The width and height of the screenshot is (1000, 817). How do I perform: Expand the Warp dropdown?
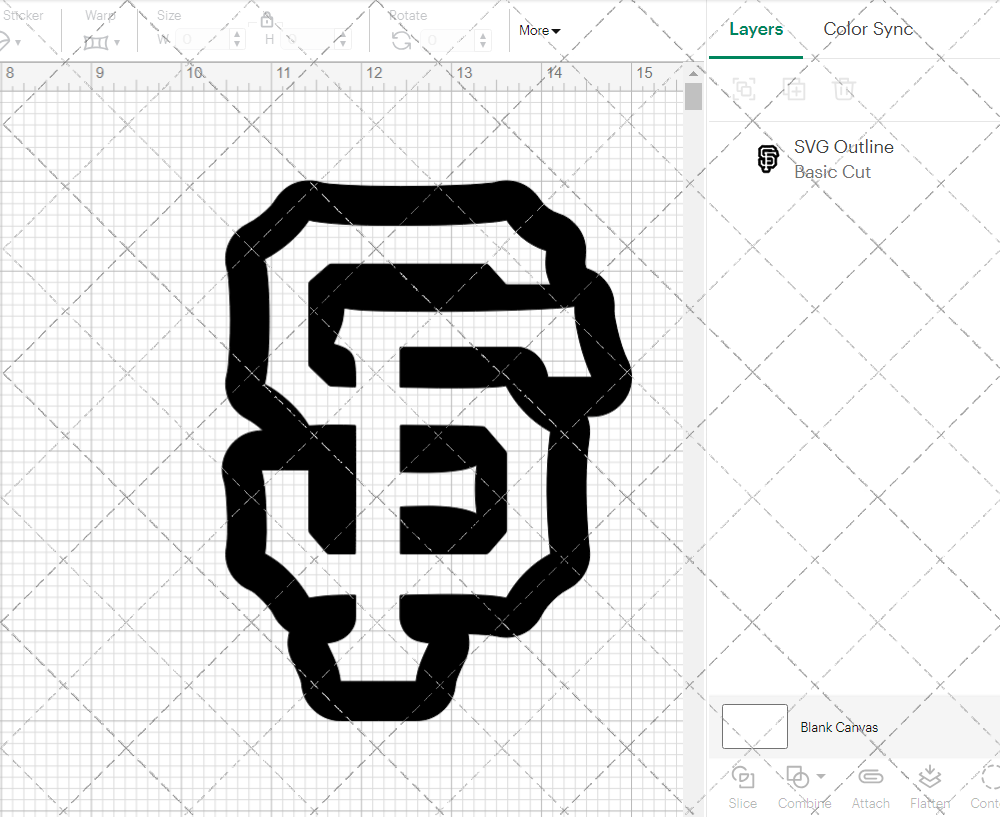coord(117,42)
